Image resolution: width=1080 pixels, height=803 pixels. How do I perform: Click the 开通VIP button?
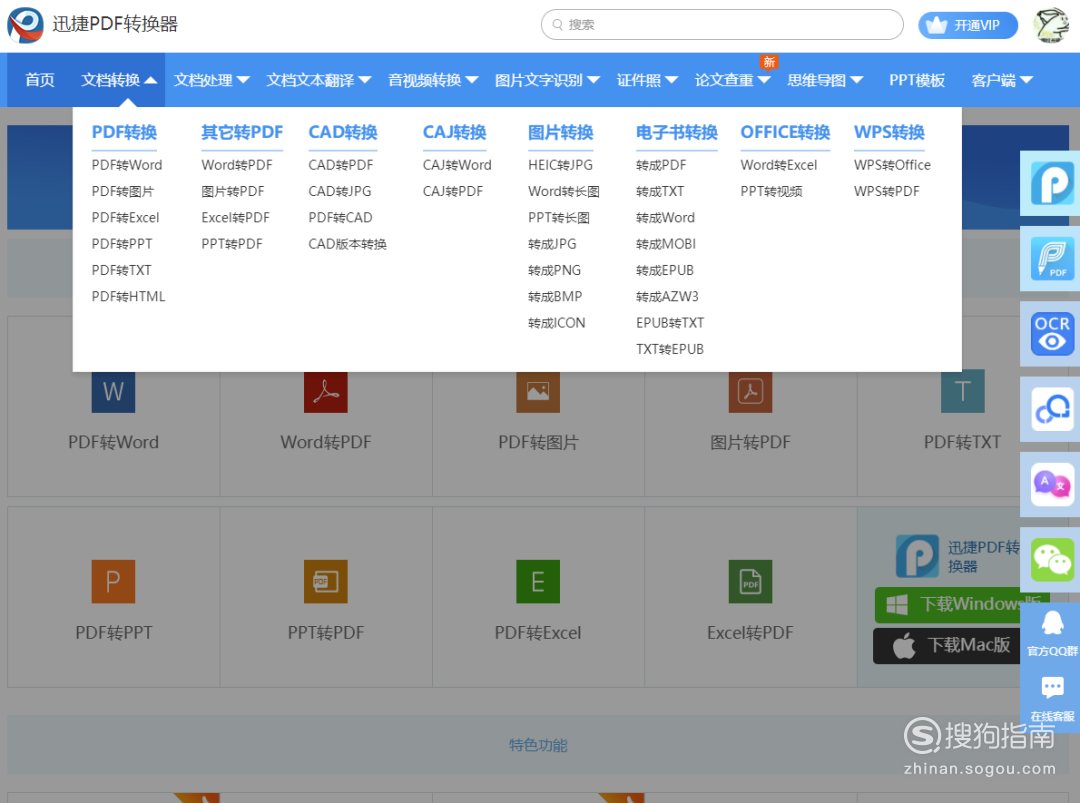968,25
